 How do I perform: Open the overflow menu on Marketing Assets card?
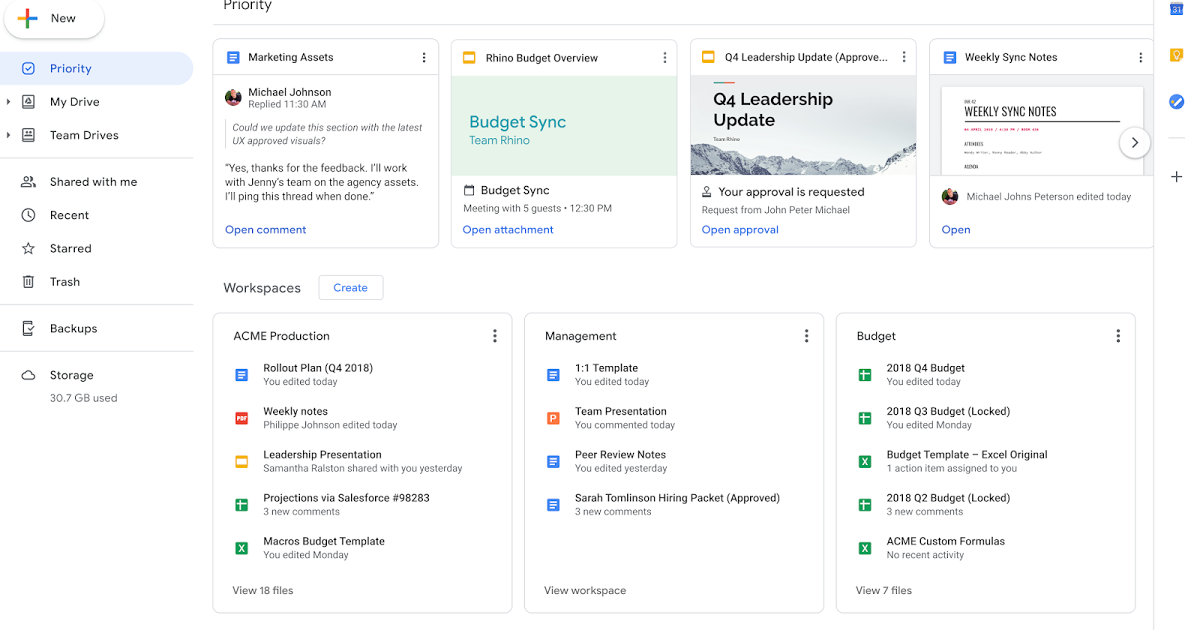tap(424, 57)
